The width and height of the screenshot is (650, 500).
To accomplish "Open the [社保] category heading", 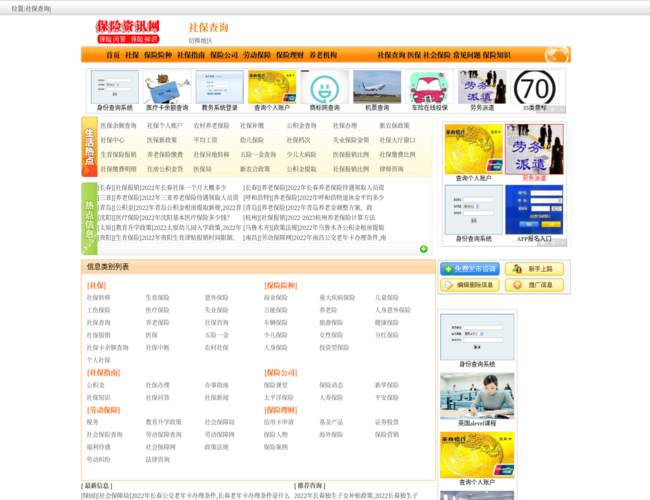I will (x=97, y=286).
